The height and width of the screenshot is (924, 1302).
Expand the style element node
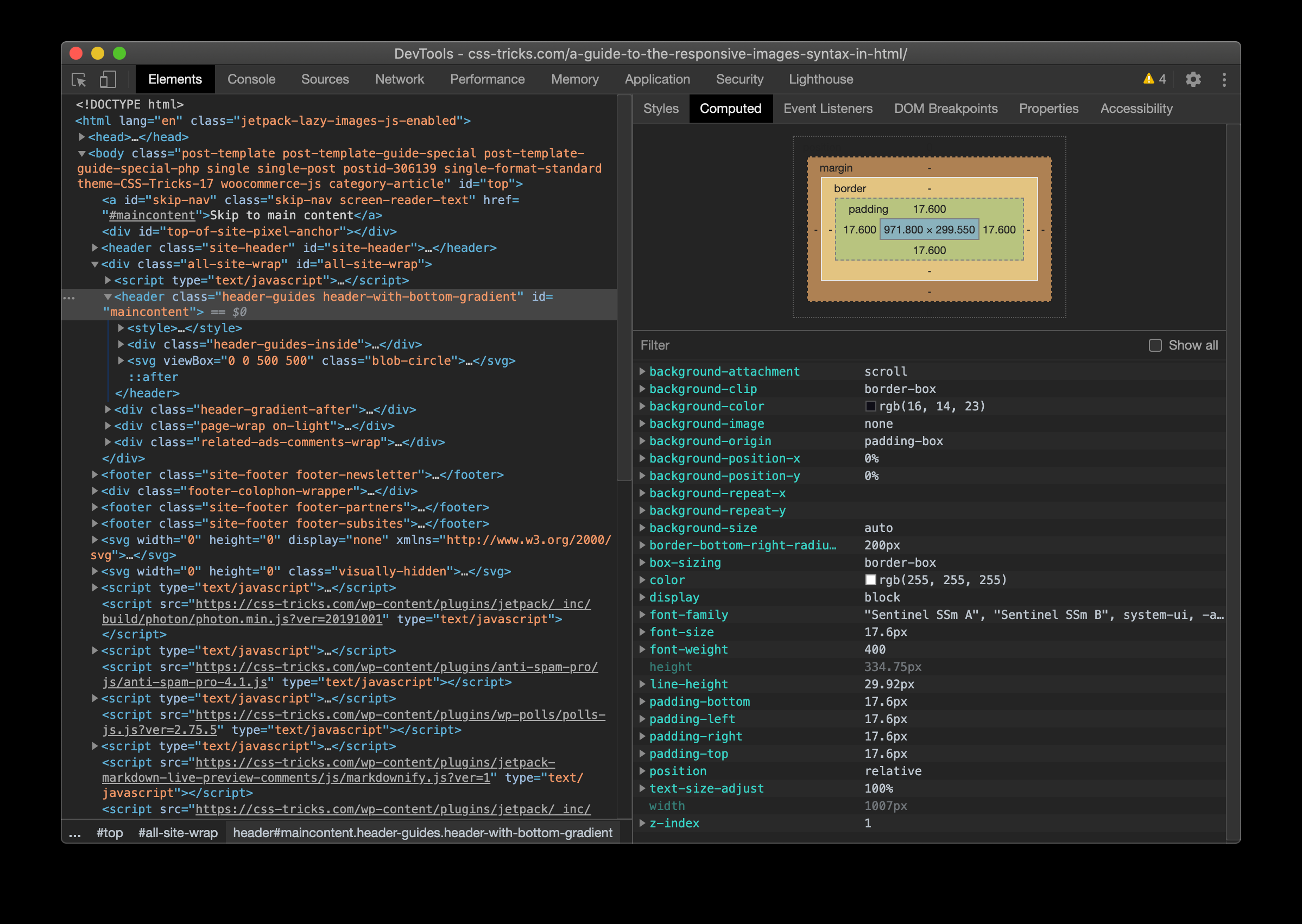[121, 328]
